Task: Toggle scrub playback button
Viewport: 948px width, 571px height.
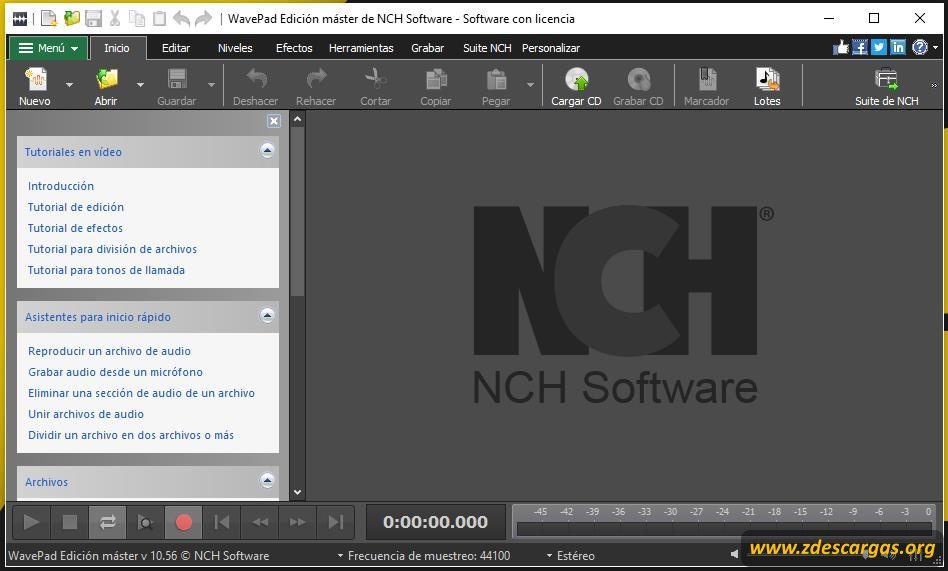Action: coord(145,522)
